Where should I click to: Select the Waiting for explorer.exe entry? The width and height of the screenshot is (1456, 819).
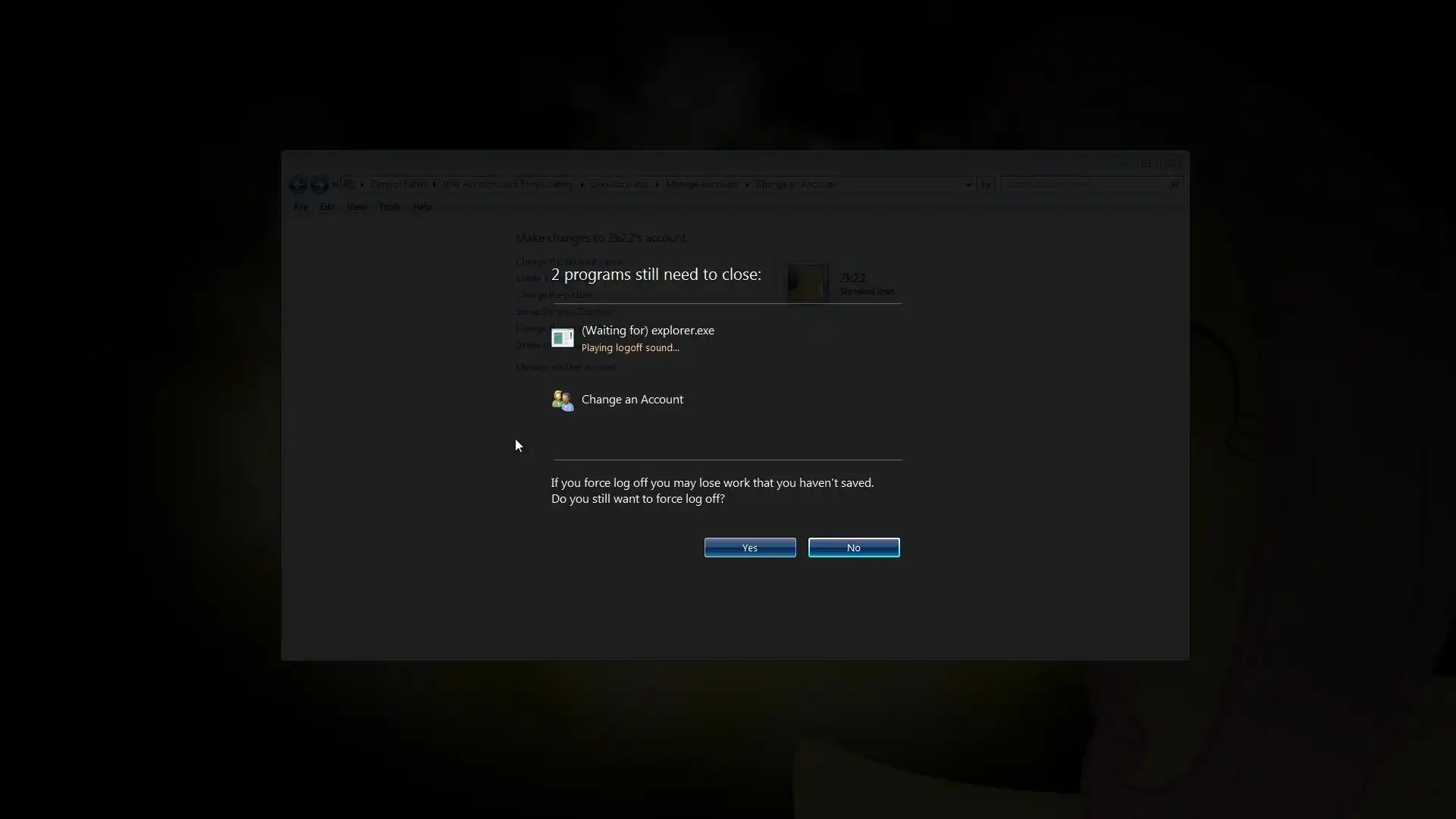(x=647, y=331)
